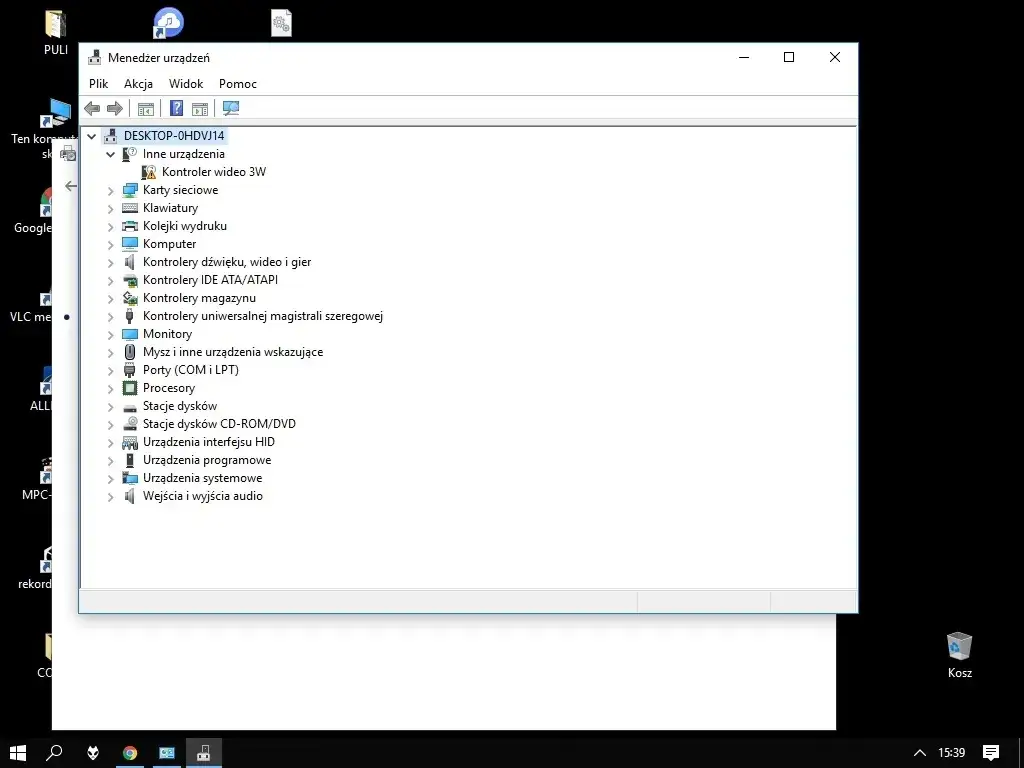
Task: Click the Urządzenia interfejsu HID icon
Action: click(130, 442)
